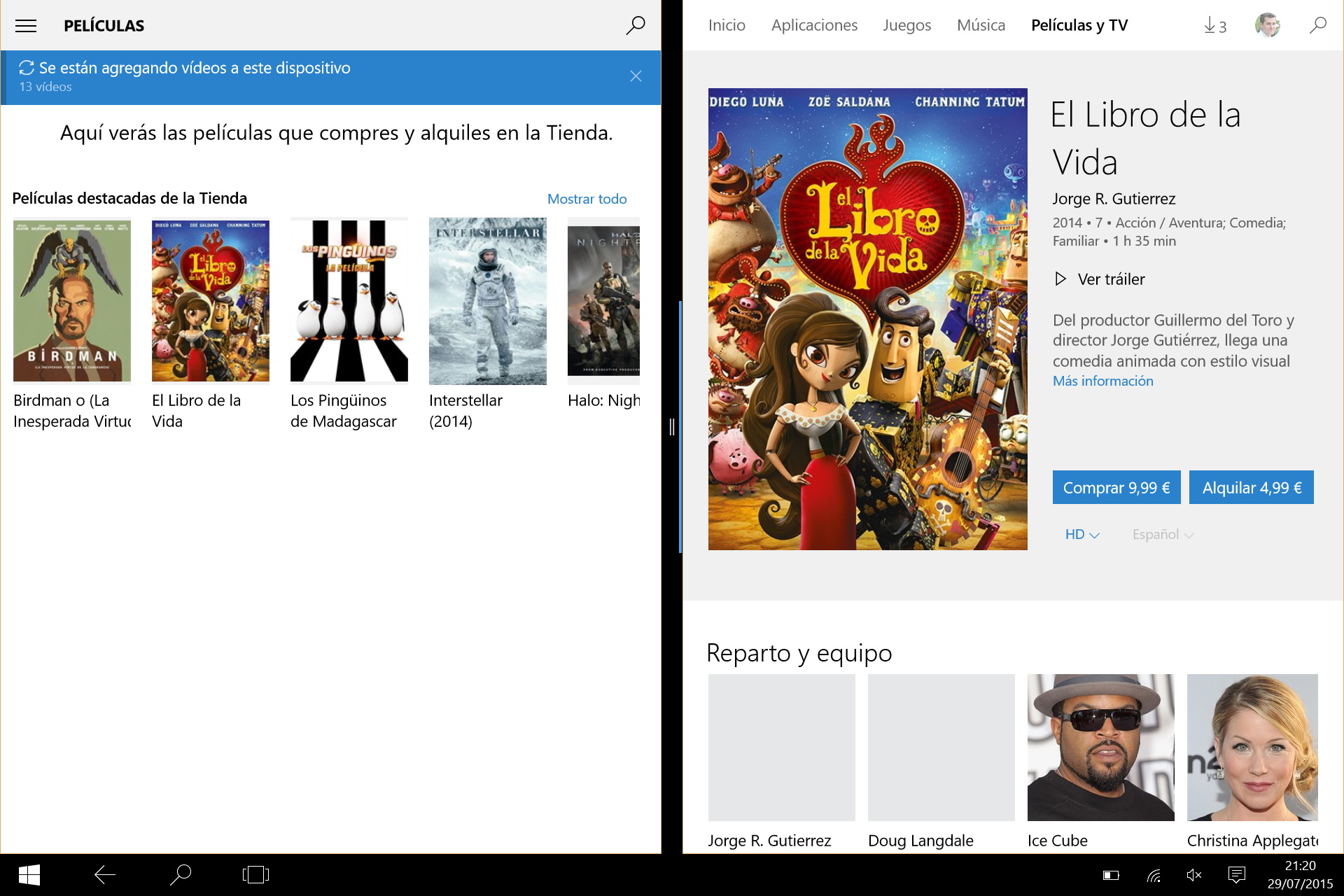Click the search icon in Películas app

tap(635, 26)
